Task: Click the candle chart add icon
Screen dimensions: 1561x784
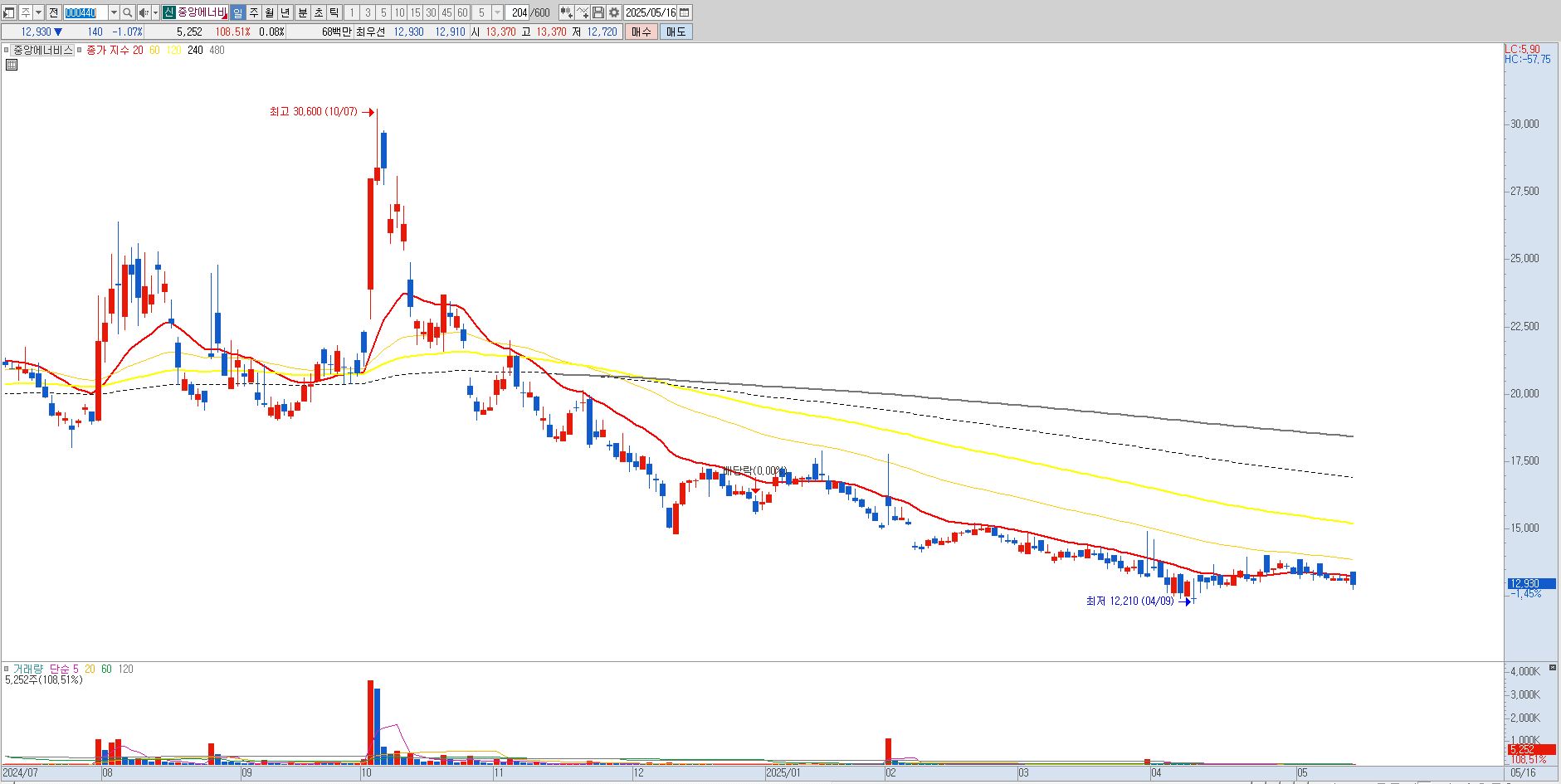Action: click(x=566, y=12)
